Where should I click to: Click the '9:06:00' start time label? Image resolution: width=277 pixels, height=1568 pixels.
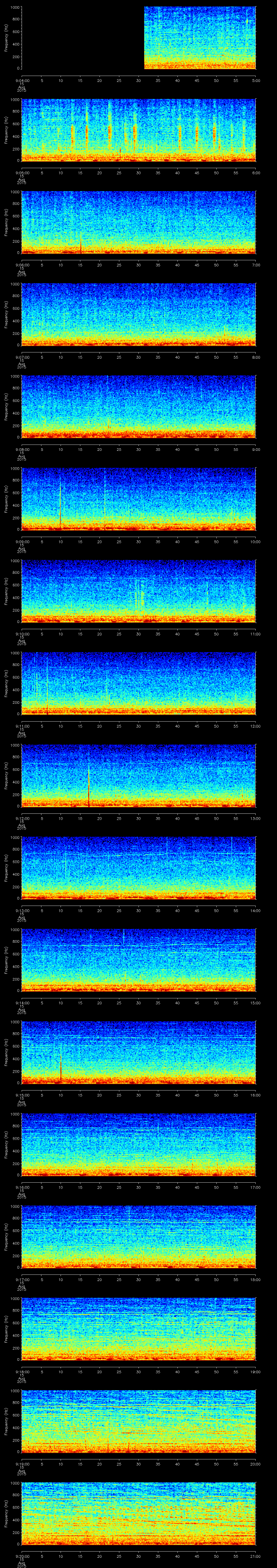[22, 265]
